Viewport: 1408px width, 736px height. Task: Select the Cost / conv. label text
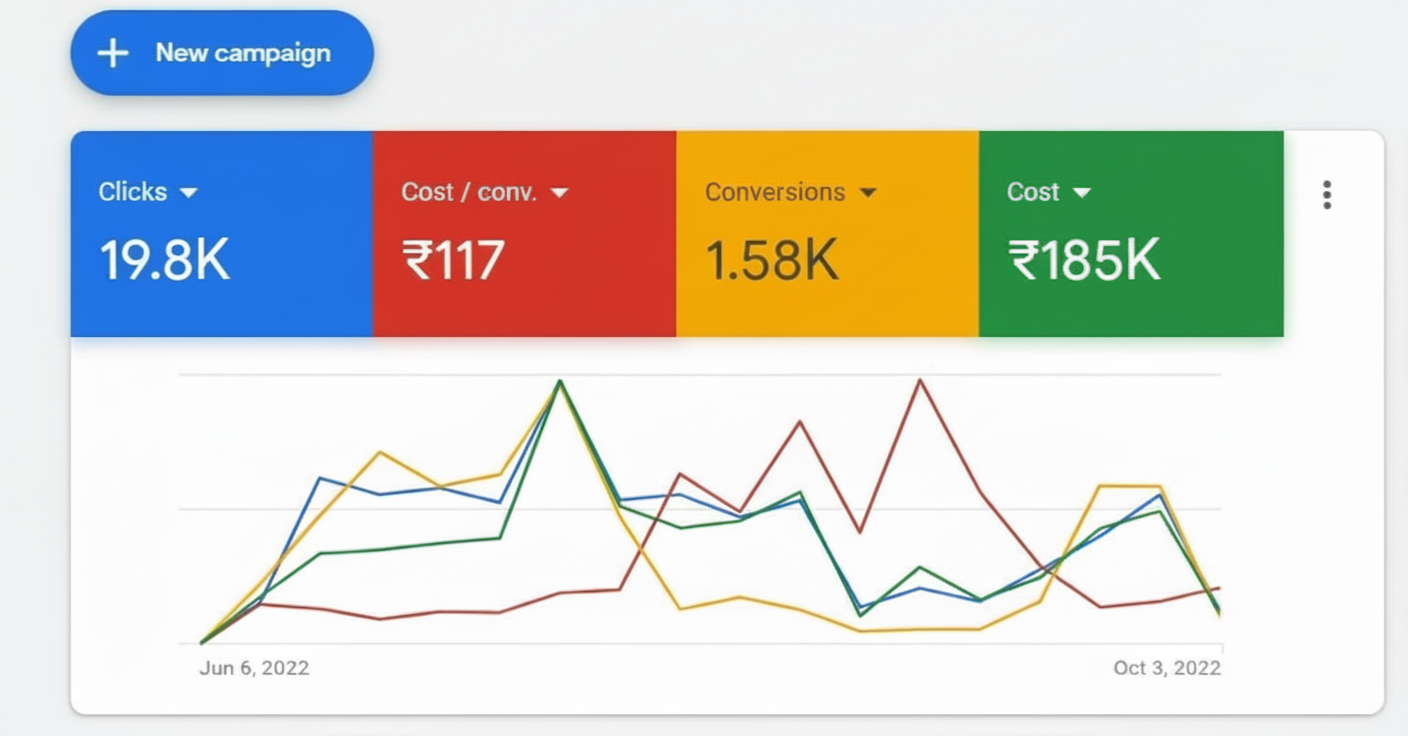coord(469,192)
